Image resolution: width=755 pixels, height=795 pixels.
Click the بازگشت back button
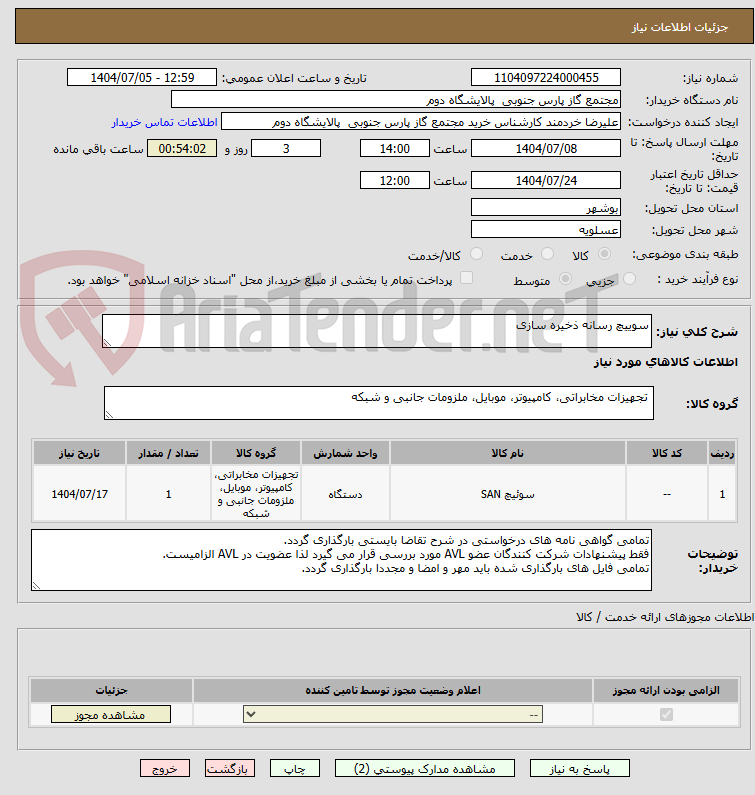click(230, 769)
